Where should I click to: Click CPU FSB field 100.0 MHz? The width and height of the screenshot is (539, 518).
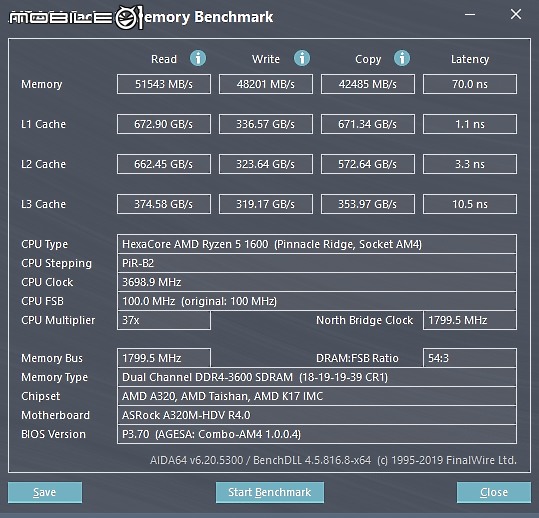coord(317,301)
